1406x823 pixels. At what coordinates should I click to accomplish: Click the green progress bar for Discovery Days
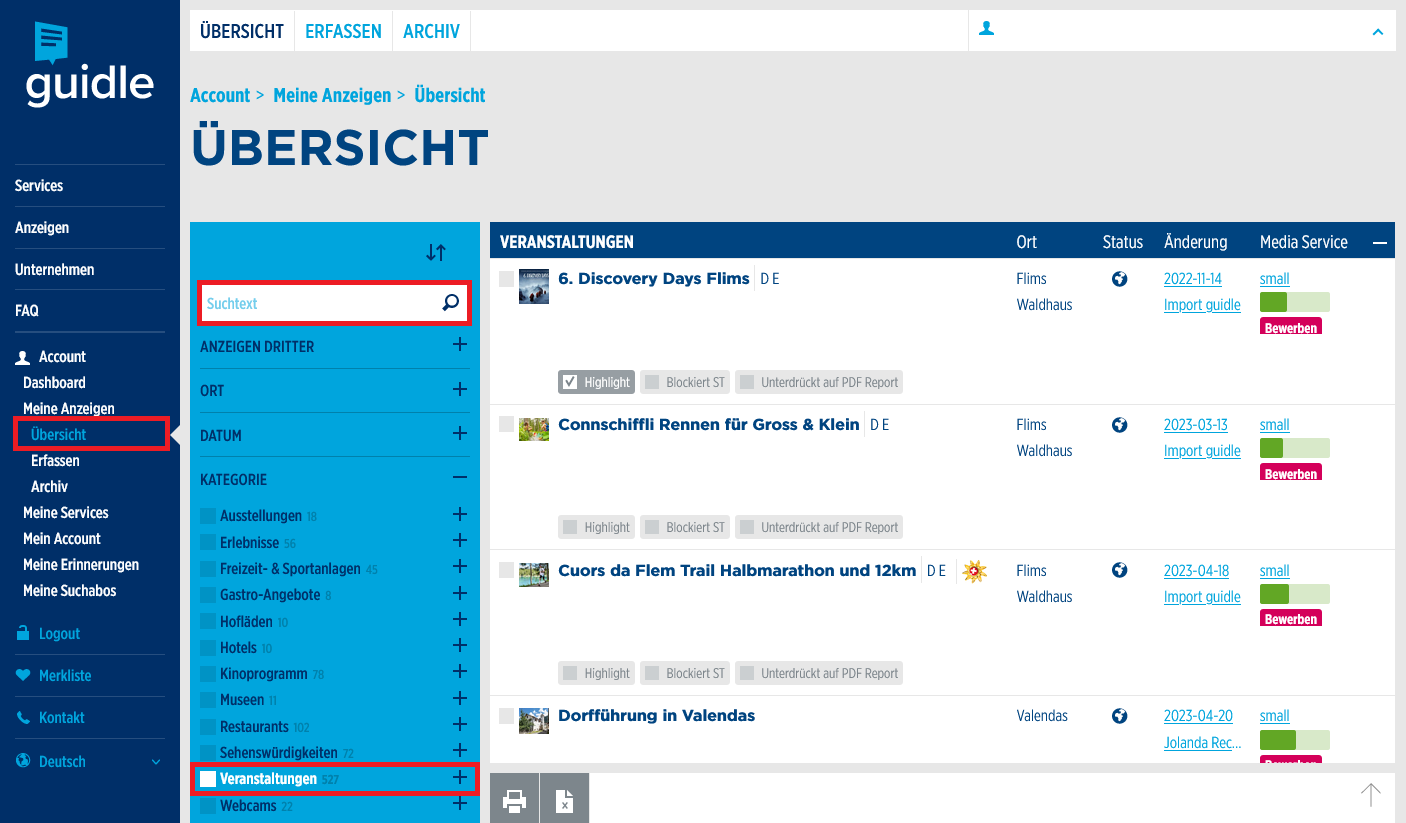[1294, 302]
